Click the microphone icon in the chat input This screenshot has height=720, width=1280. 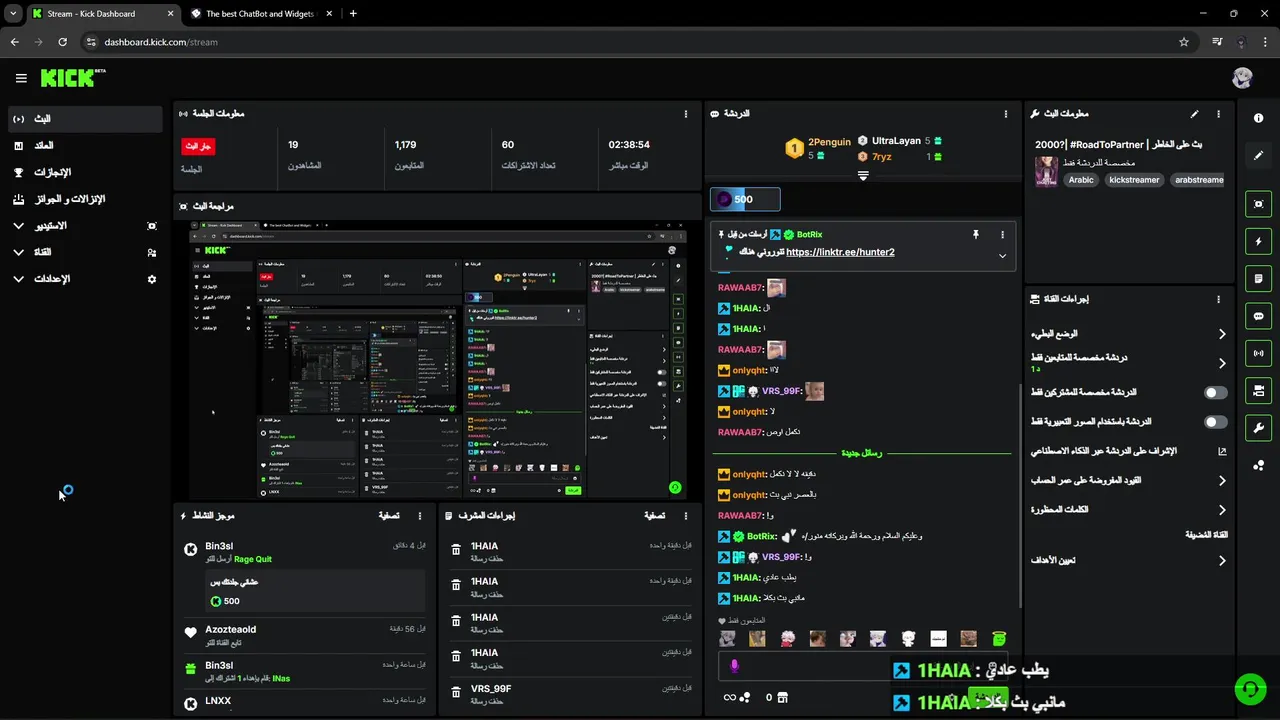(x=734, y=666)
